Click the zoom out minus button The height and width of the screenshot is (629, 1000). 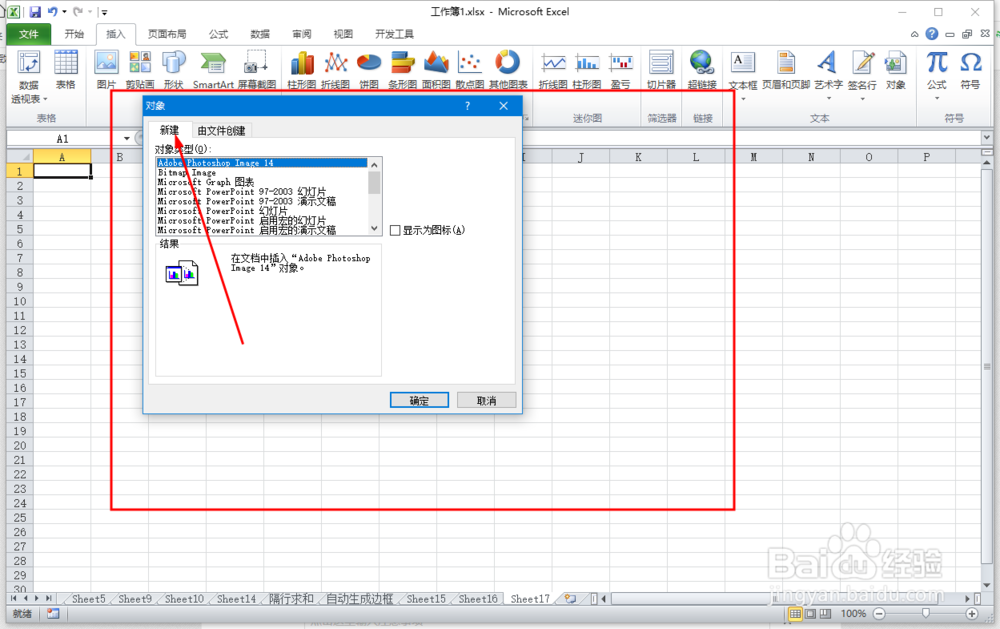pyautogui.click(x=879, y=614)
